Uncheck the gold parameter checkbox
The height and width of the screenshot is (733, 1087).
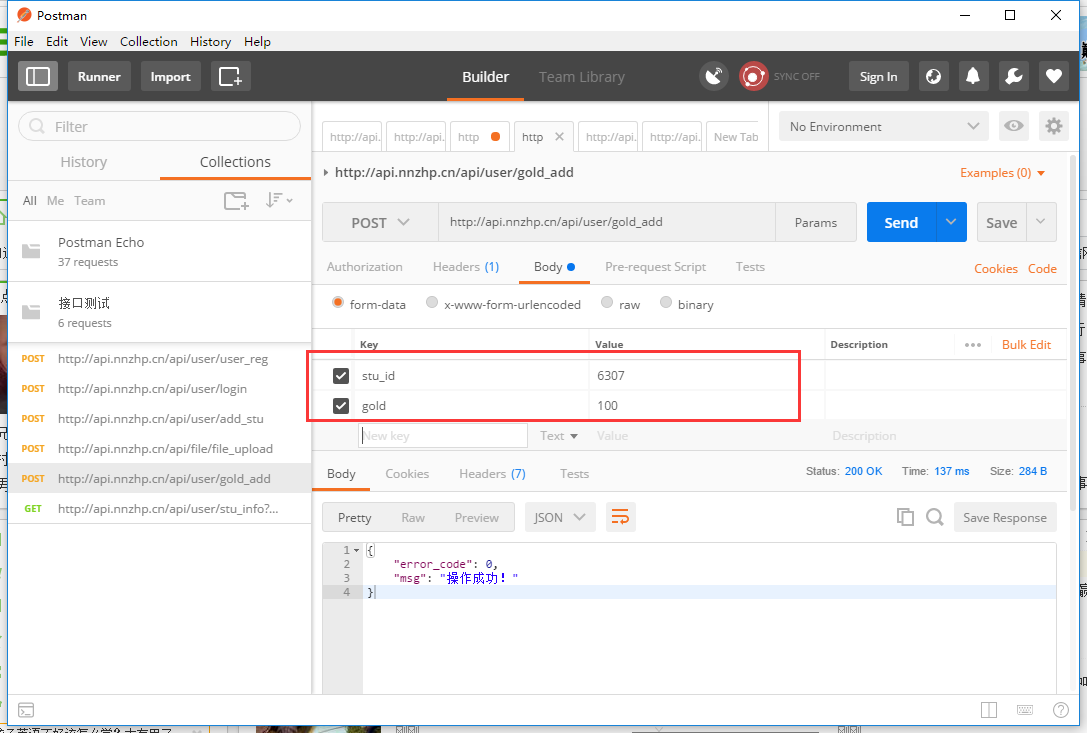340,406
